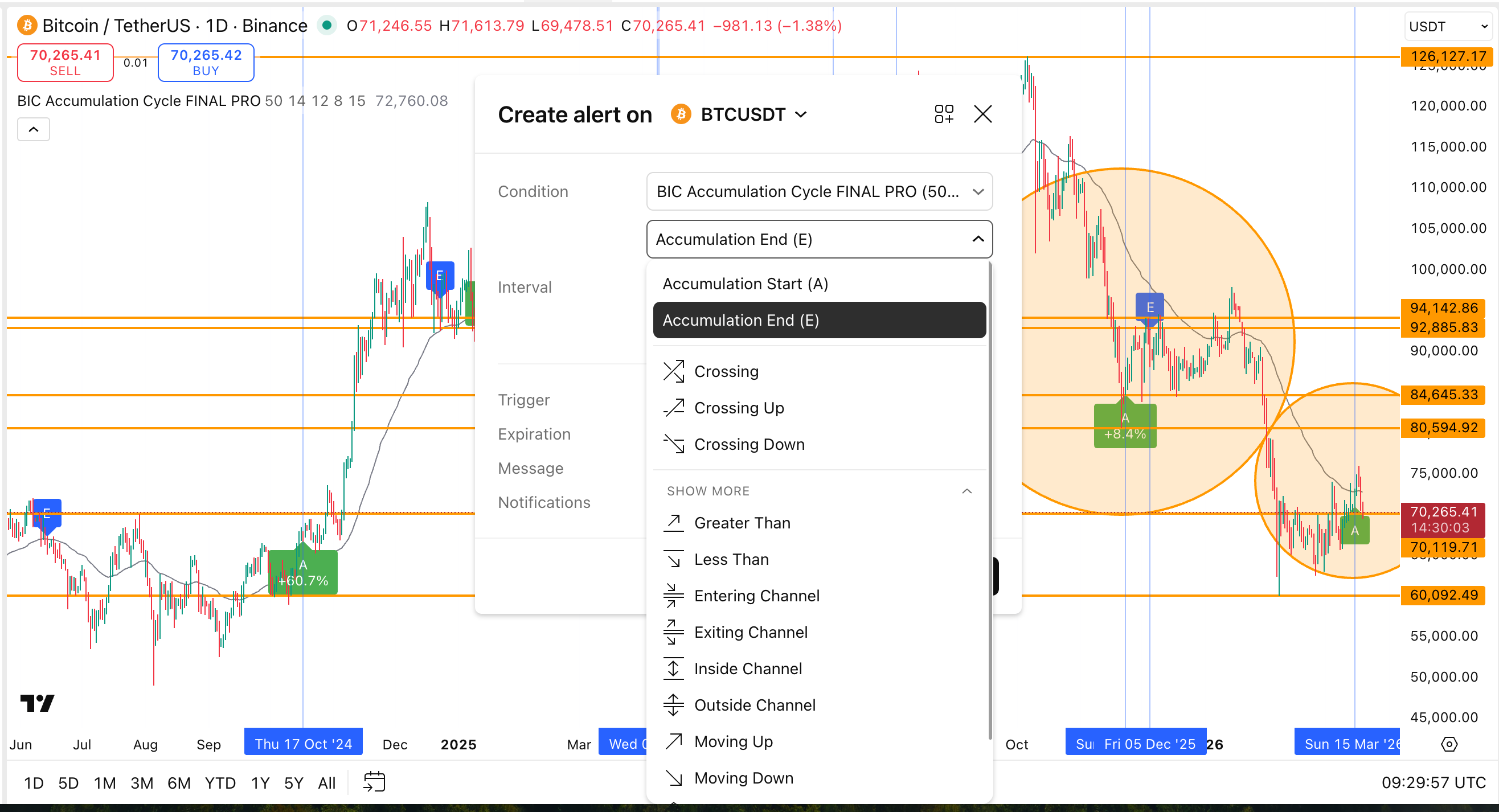Click the green market status dot

click(x=327, y=26)
